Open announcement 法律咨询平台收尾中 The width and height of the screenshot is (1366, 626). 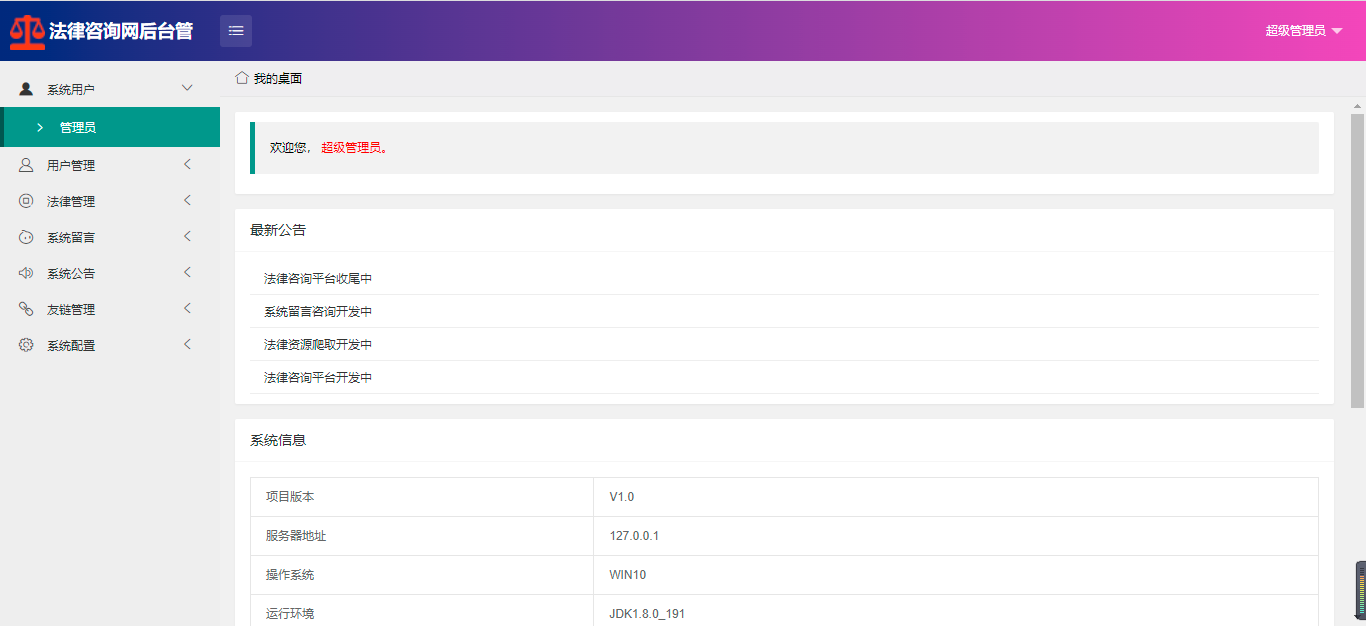[318, 279]
